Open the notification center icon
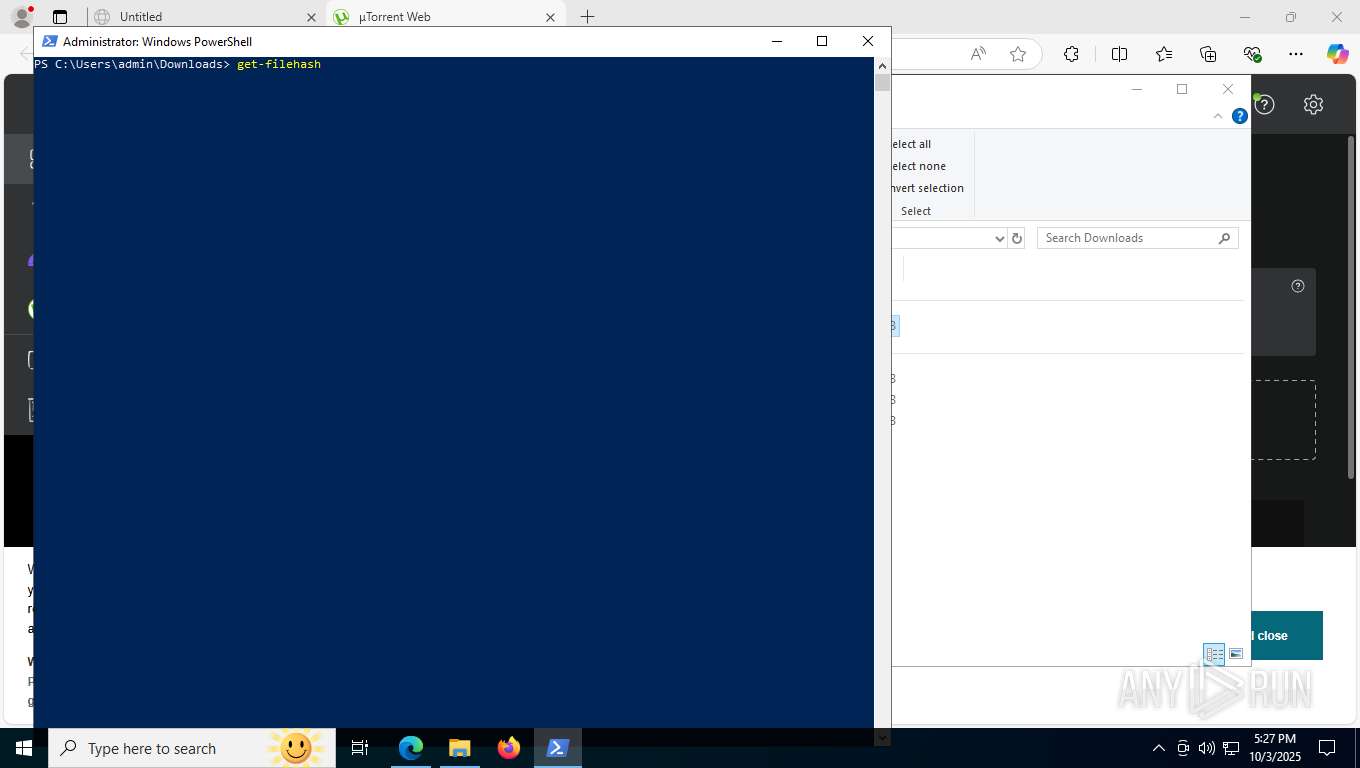 (x=1327, y=748)
